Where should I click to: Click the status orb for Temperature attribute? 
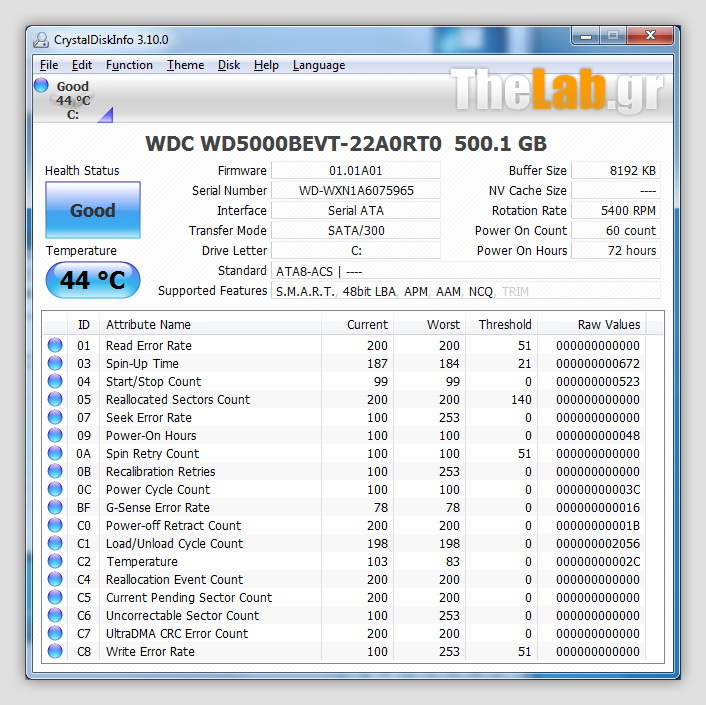(55, 561)
